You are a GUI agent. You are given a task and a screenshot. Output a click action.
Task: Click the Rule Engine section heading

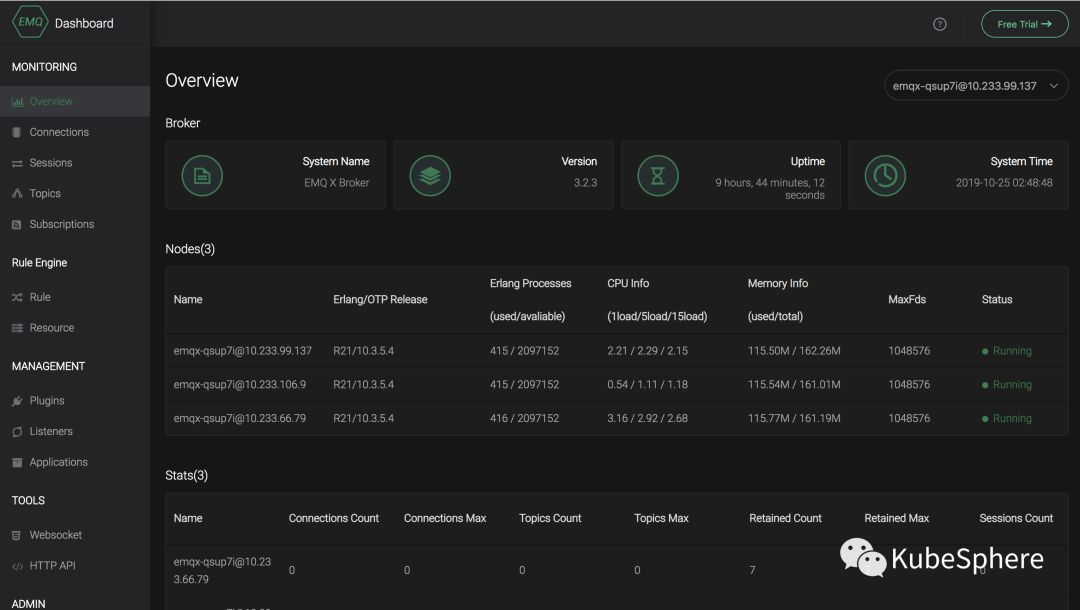coord(39,263)
